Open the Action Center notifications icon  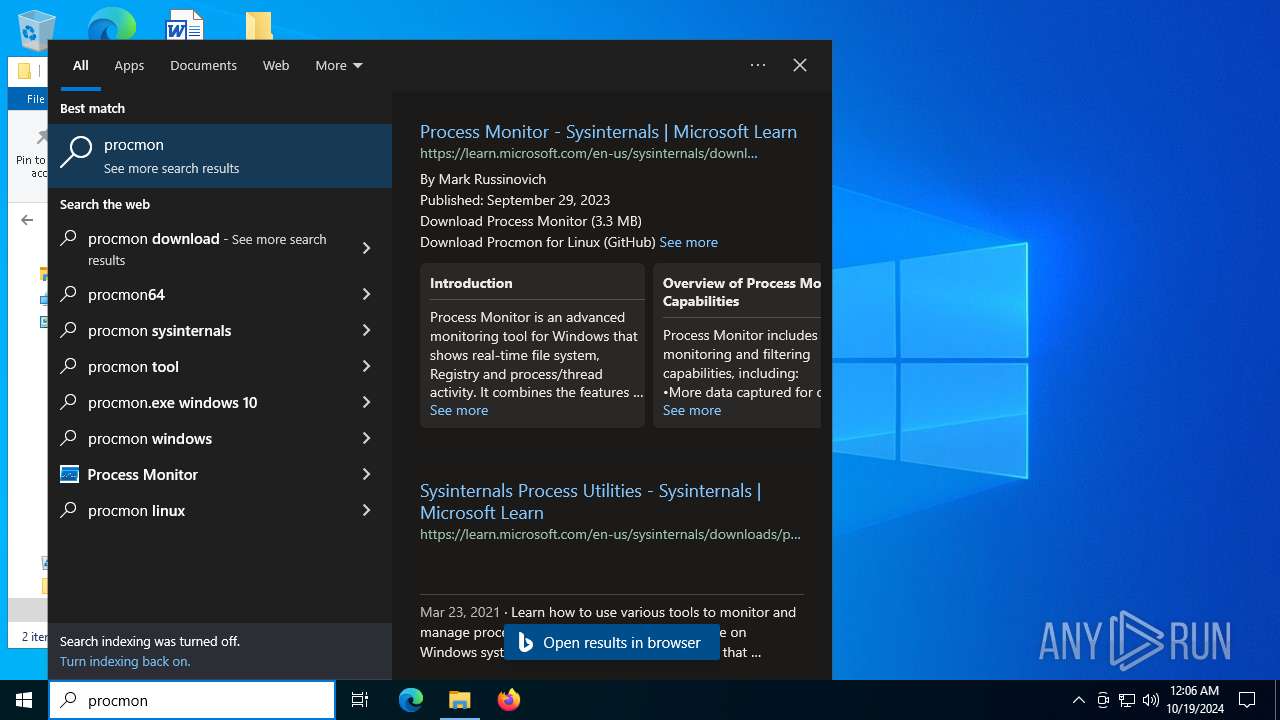pyautogui.click(x=1247, y=700)
